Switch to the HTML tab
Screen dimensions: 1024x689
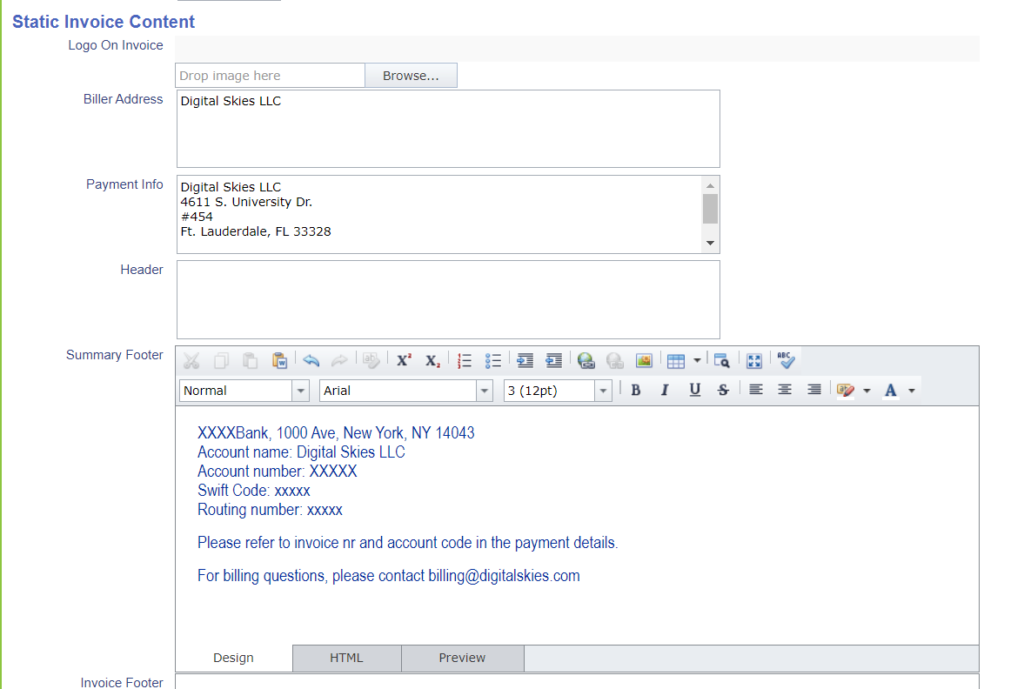[346, 658]
